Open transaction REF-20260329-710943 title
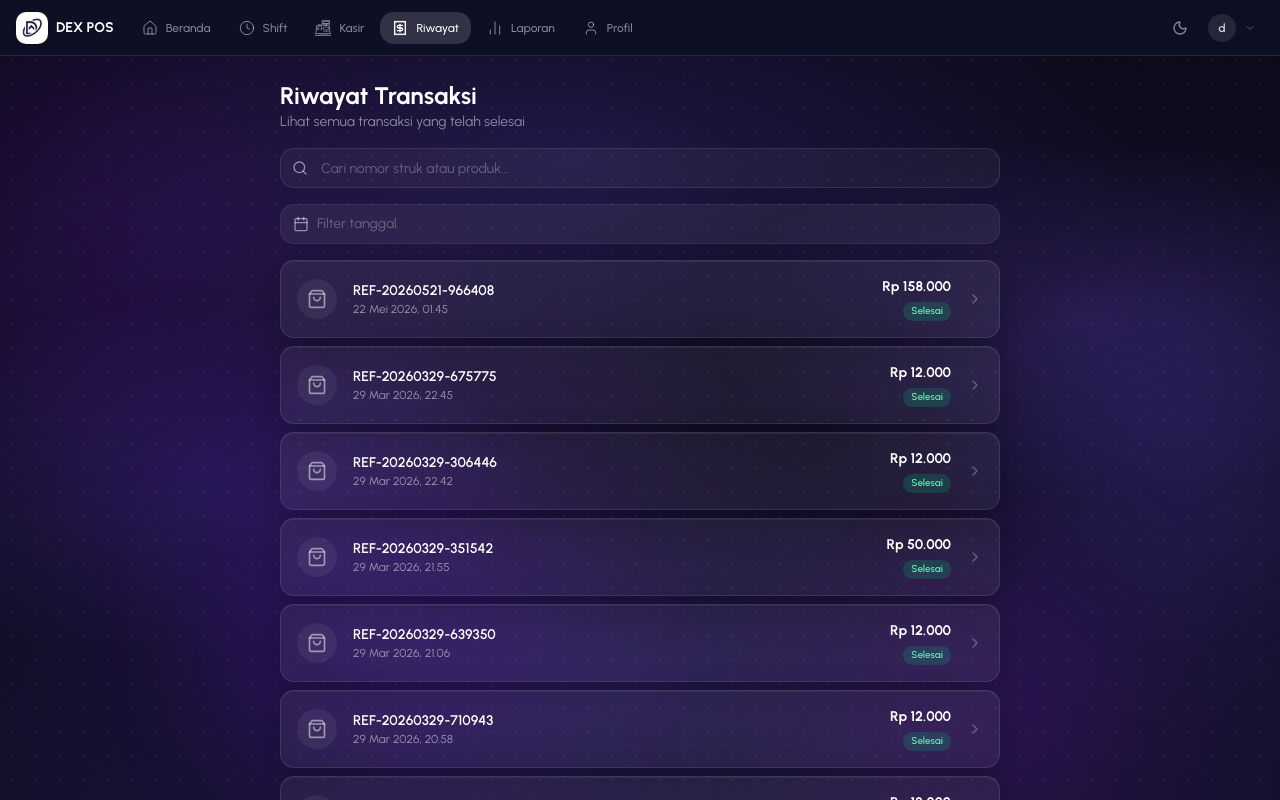Screen dimensions: 1280x800 click(423, 720)
